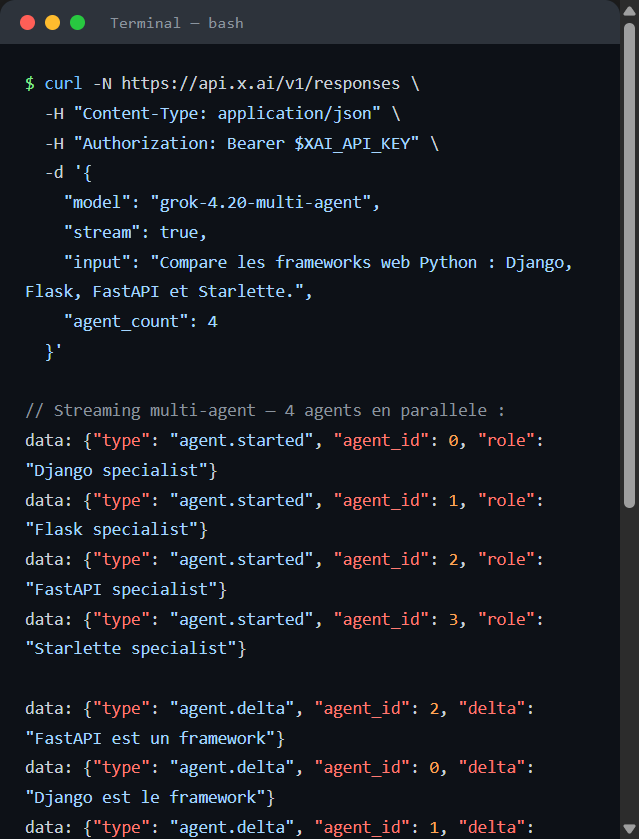
Task: Click the "FastAPI specialist"} text
Action: click(x=126, y=590)
